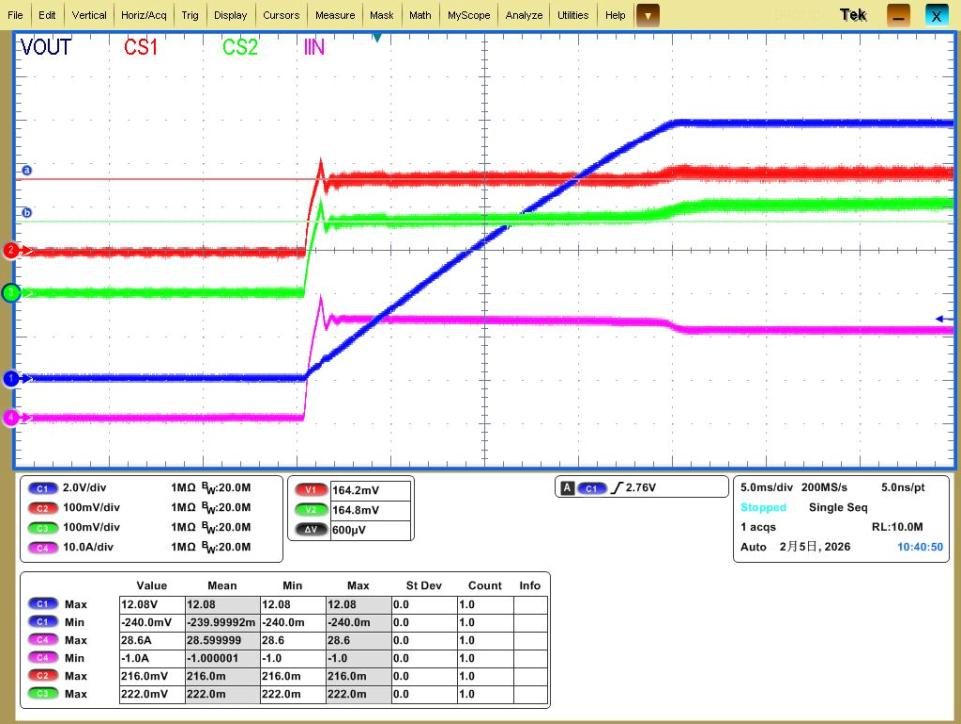Open the MyScope menu
This screenshot has width=961, height=724.
pyautogui.click(x=469, y=15)
